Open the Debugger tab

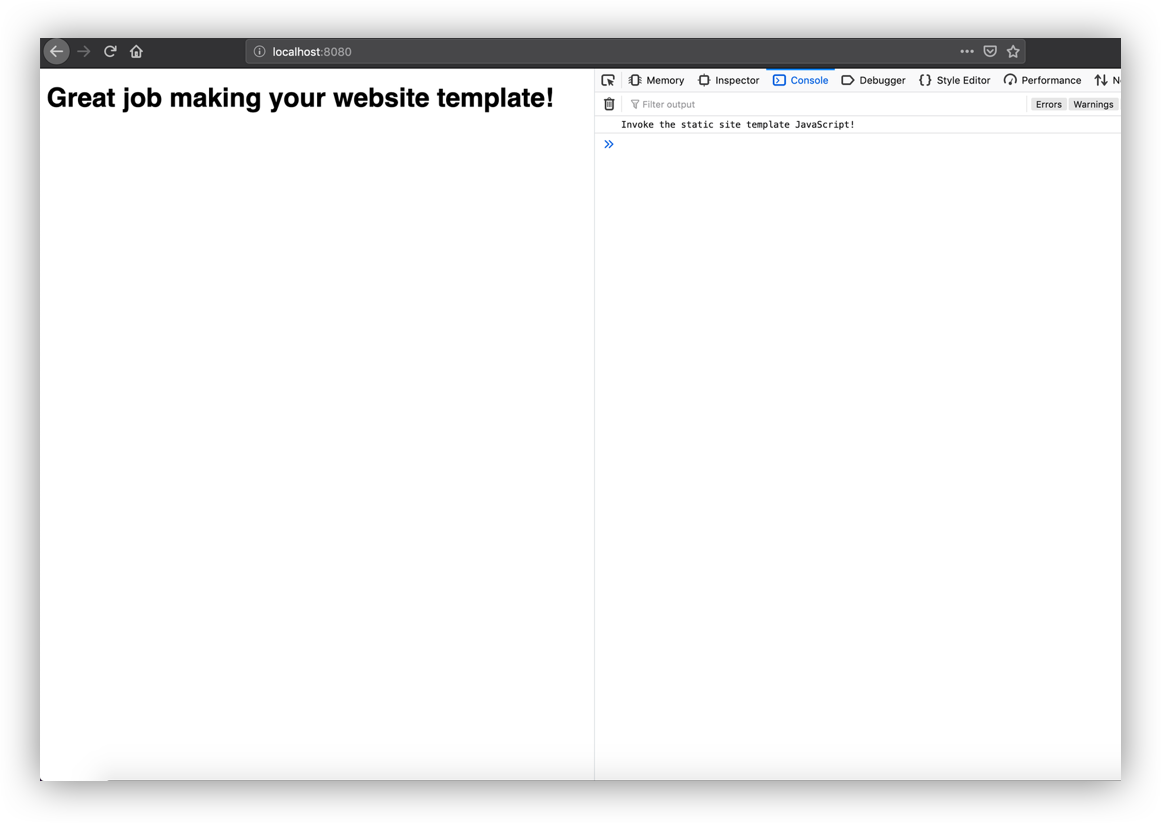tap(873, 80)
